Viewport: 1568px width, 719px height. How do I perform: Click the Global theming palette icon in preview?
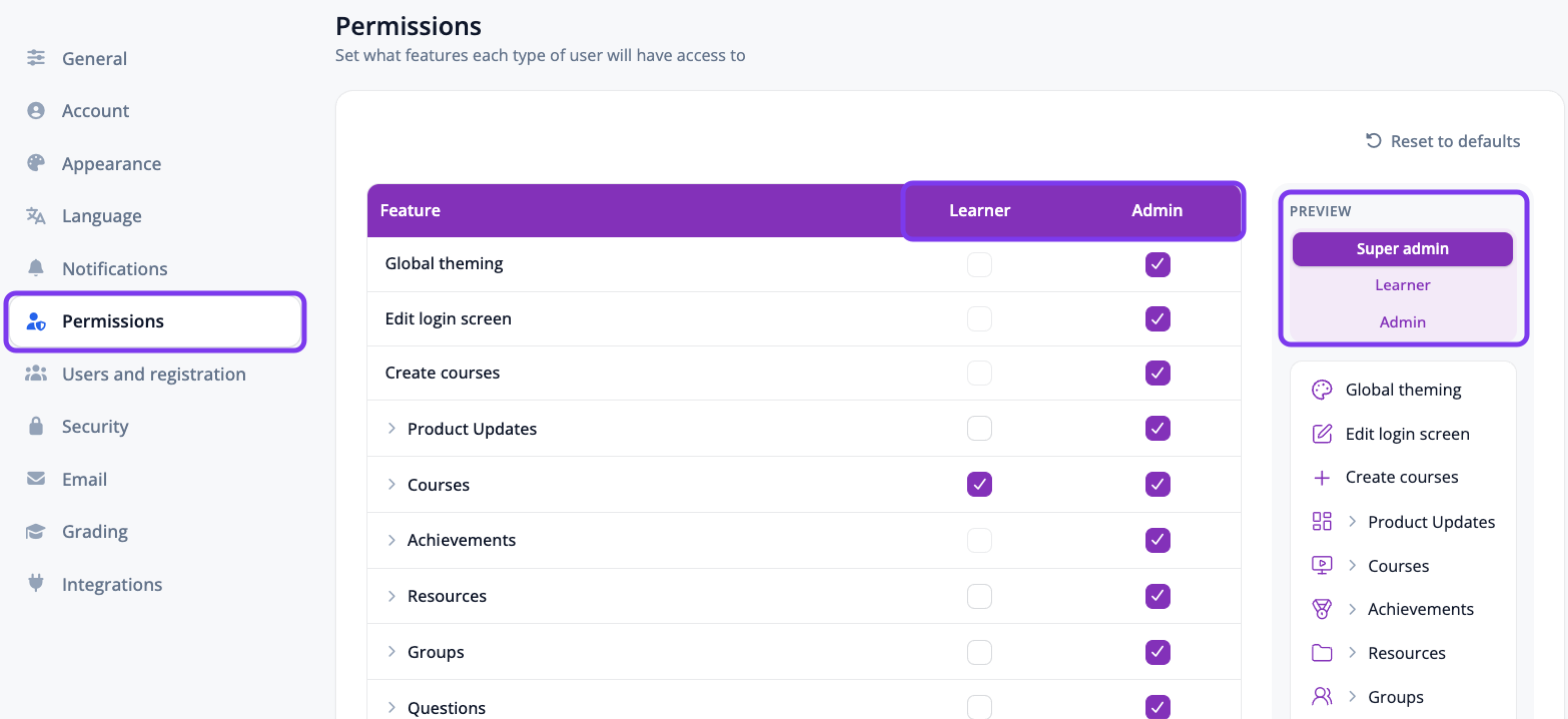[x=1322, y=390]
